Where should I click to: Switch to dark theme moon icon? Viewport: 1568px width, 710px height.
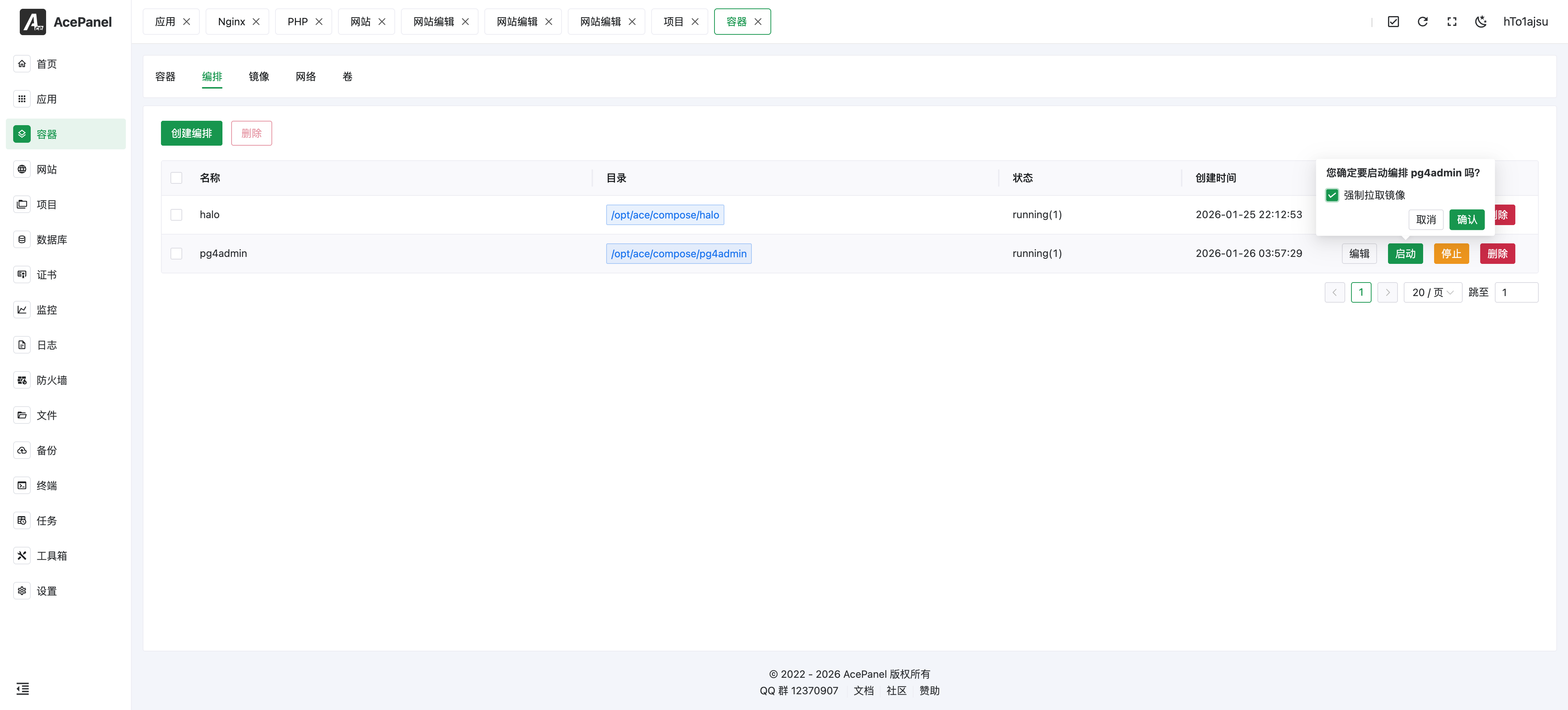(x=1480, y=22)
